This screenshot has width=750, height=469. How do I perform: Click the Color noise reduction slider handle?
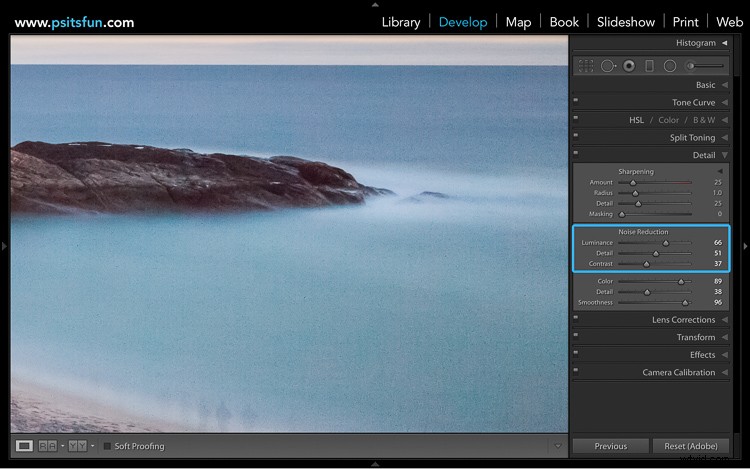pos(681,282)
